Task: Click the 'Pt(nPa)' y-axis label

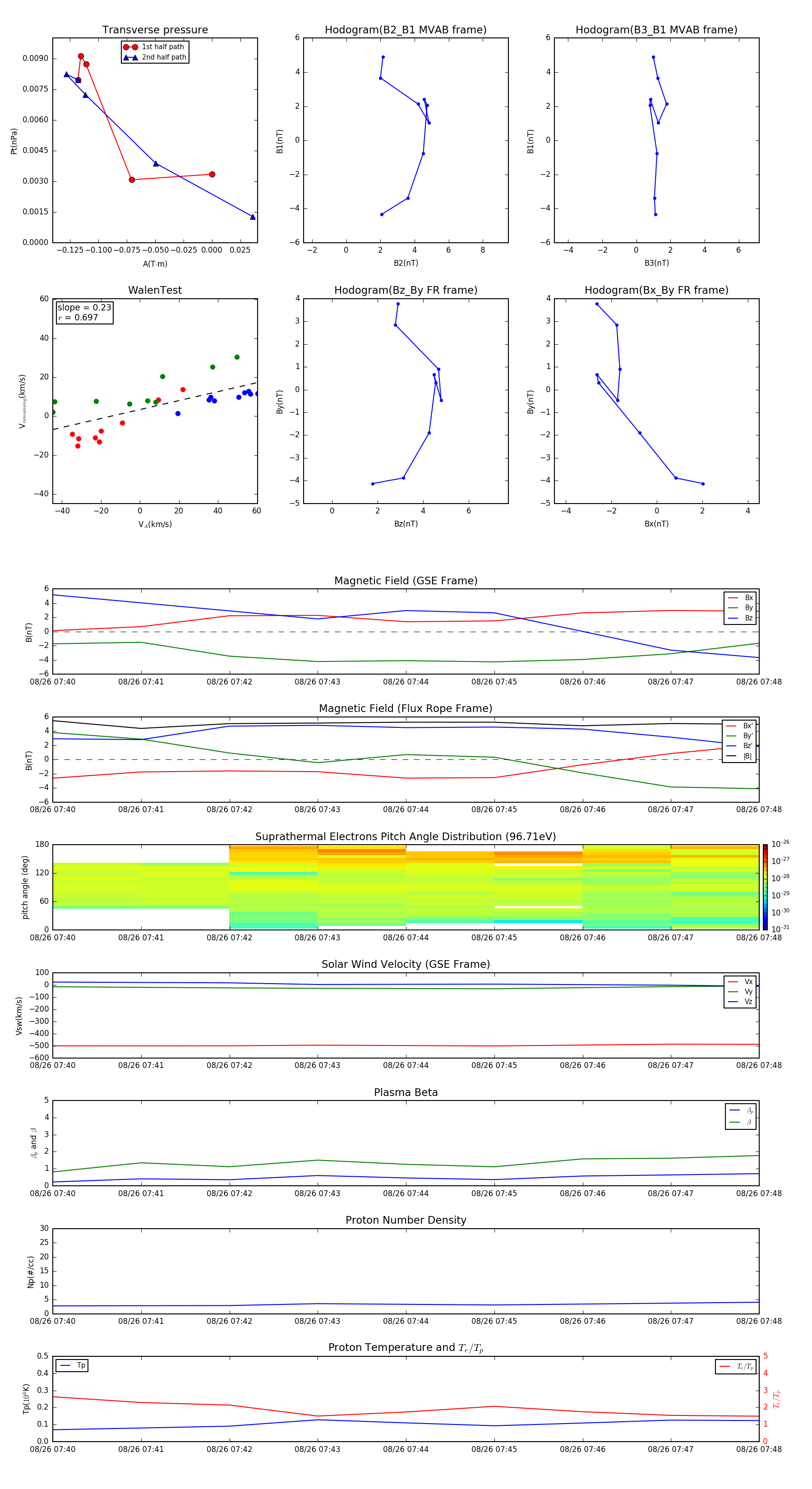Action: click(x=14, y=141)
